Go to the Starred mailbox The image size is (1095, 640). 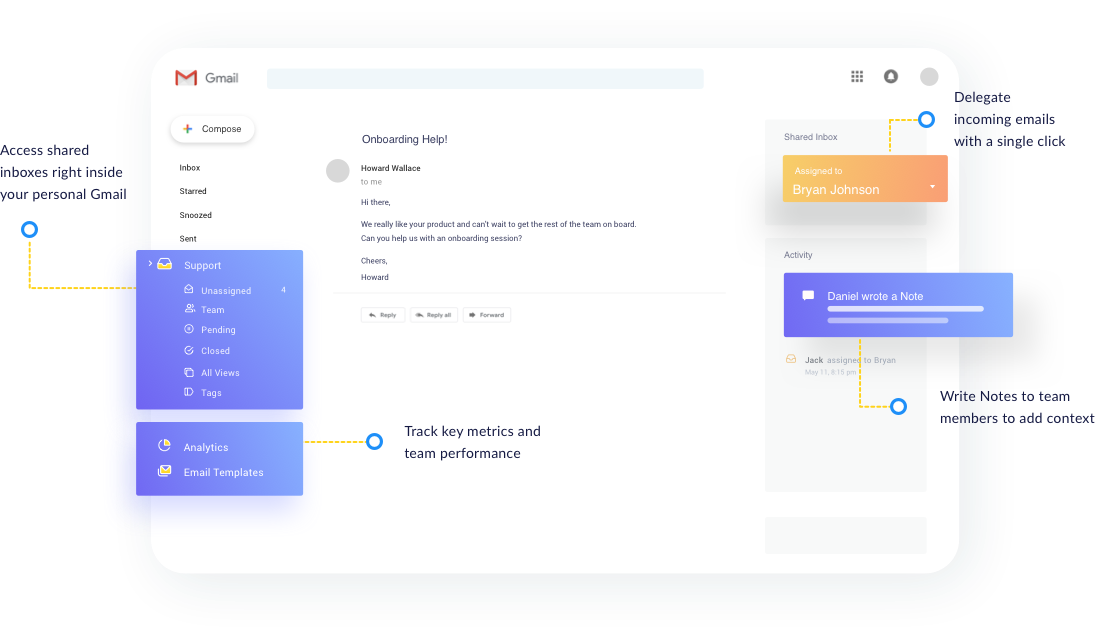pyautogui.click(x=193, y=191)
